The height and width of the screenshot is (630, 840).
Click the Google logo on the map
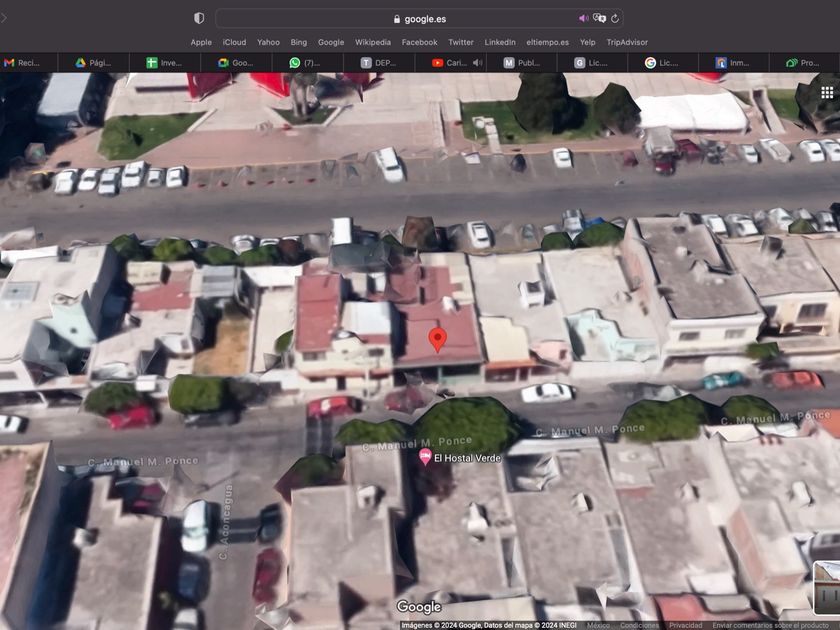point(419,607)
